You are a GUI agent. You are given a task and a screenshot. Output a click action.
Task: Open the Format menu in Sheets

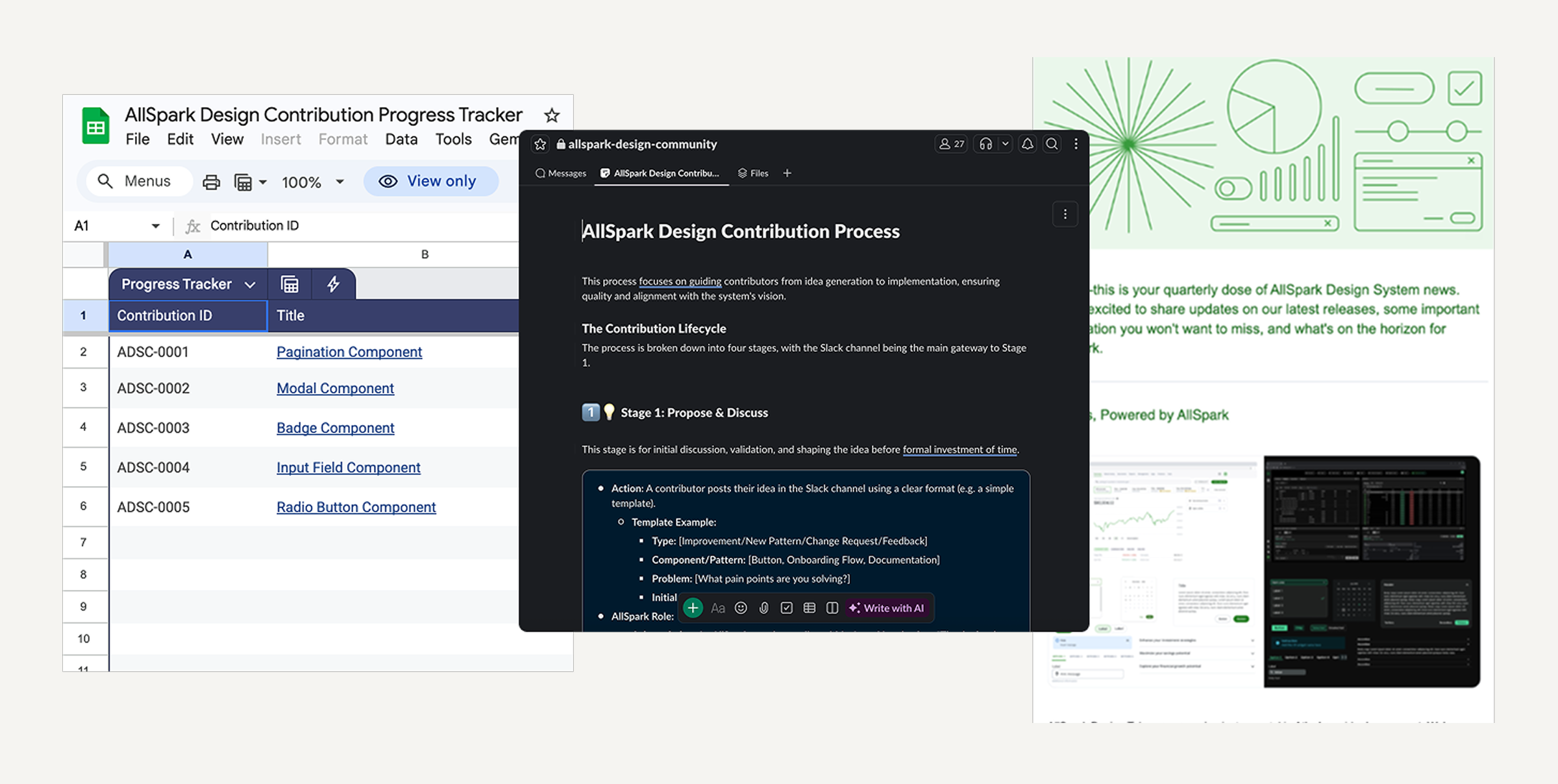343,139
